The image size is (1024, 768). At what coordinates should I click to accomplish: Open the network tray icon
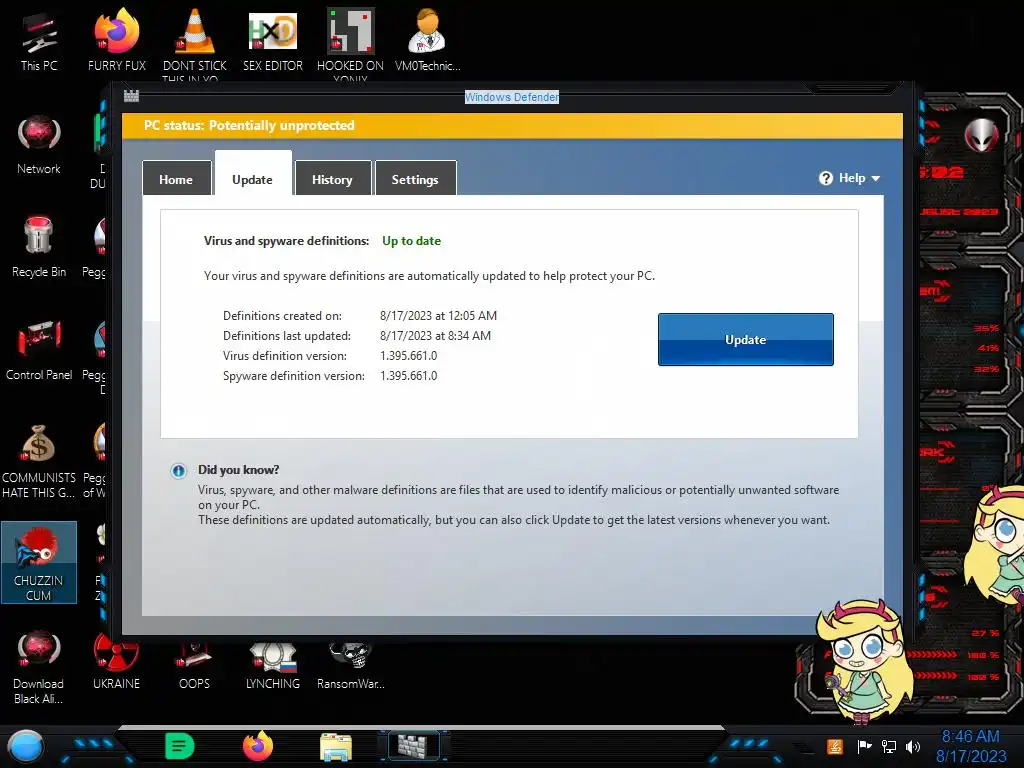889,746
